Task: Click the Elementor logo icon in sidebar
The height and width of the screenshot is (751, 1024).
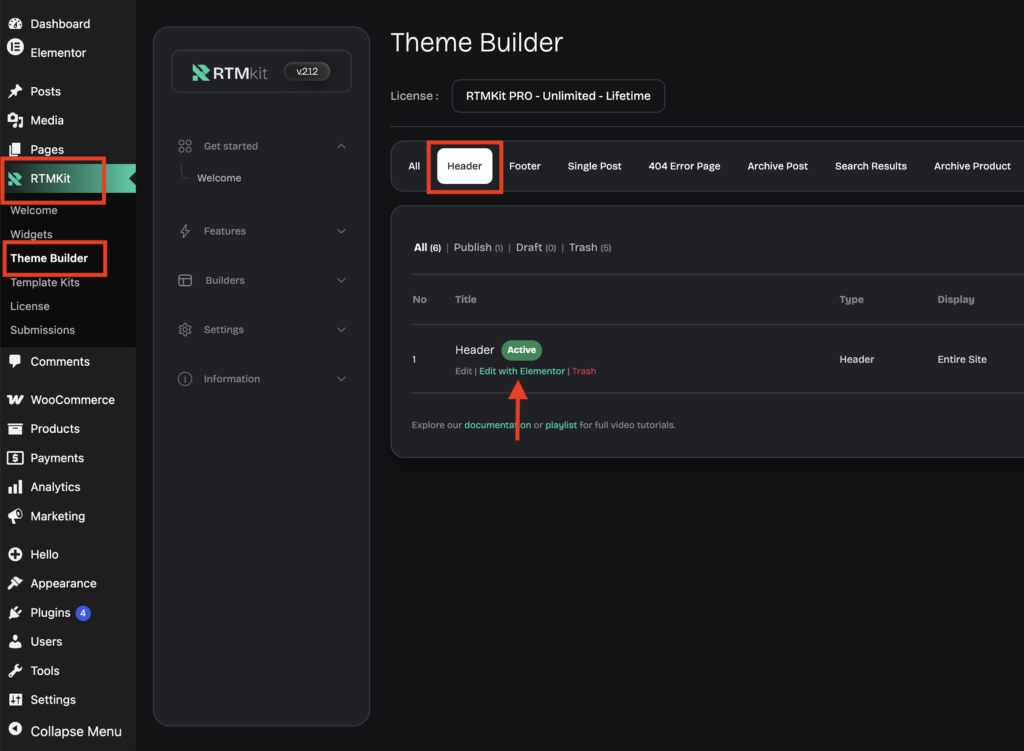Action: coord(15,47)
